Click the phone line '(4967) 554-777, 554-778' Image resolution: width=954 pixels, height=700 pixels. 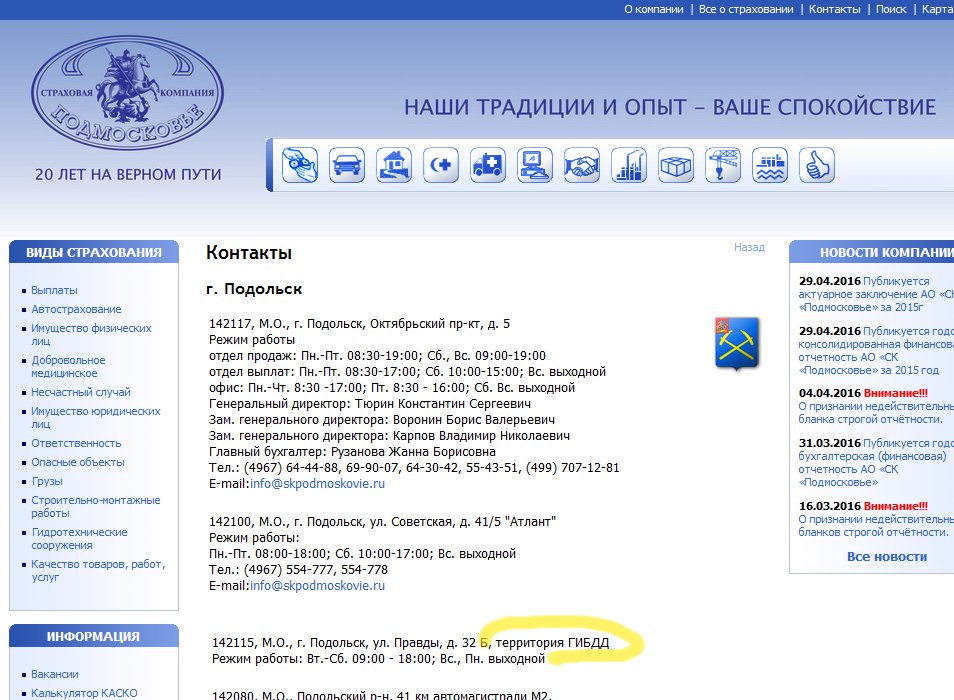tap(298, 570)
